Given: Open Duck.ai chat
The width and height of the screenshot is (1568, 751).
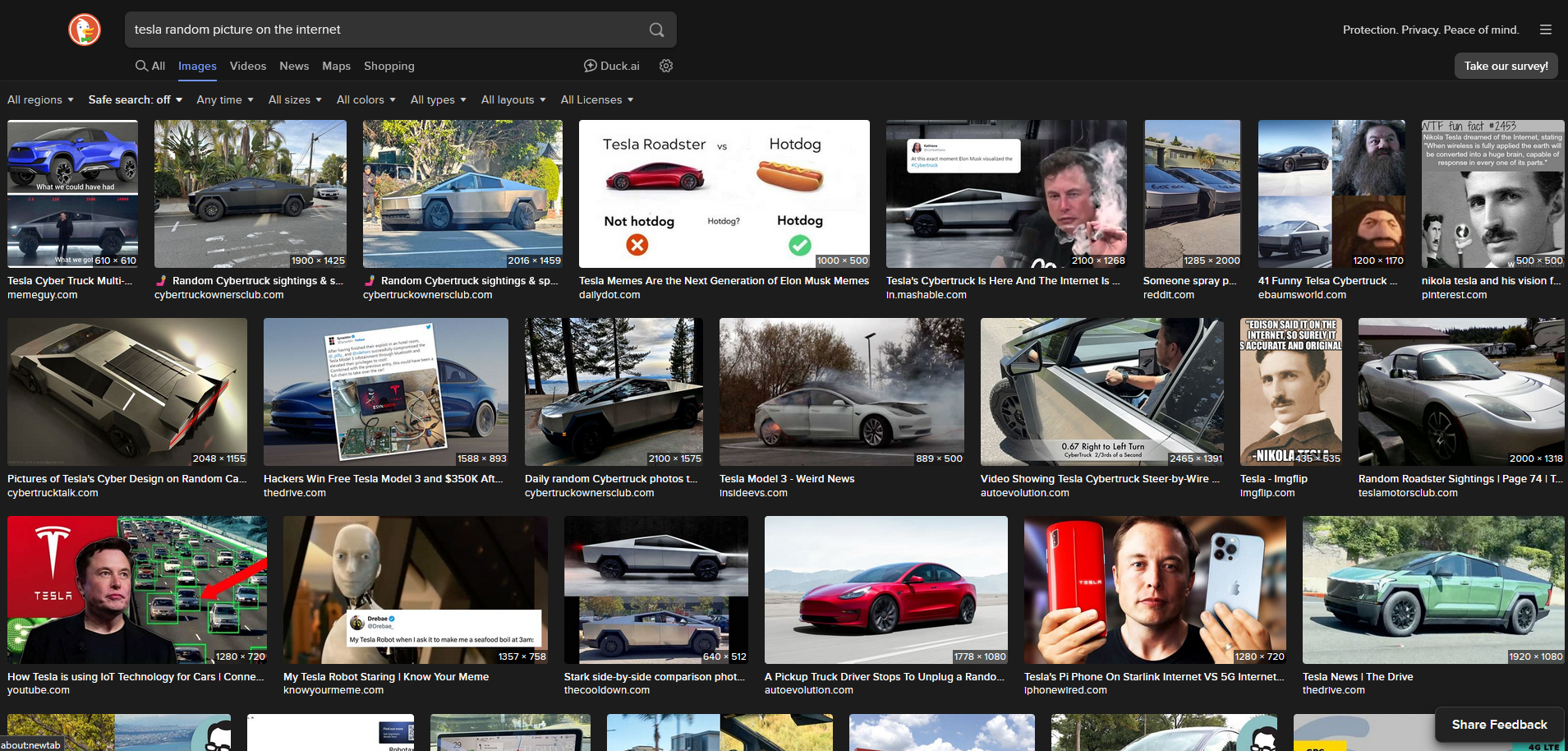Looking at the screenshot, I should pyautogui.click(x=611, y=66).
